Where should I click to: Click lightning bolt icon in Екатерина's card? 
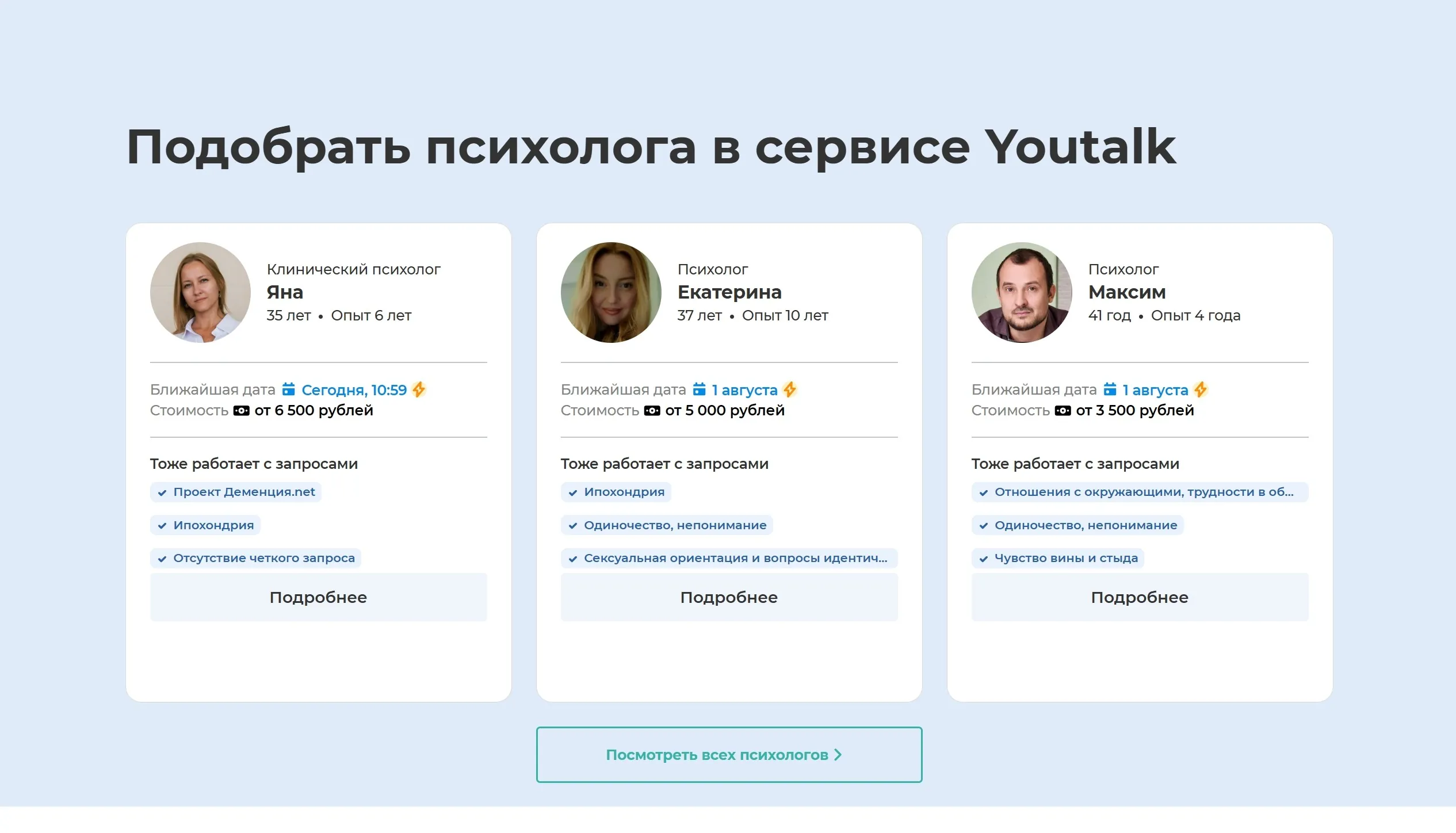pos(790,389)
